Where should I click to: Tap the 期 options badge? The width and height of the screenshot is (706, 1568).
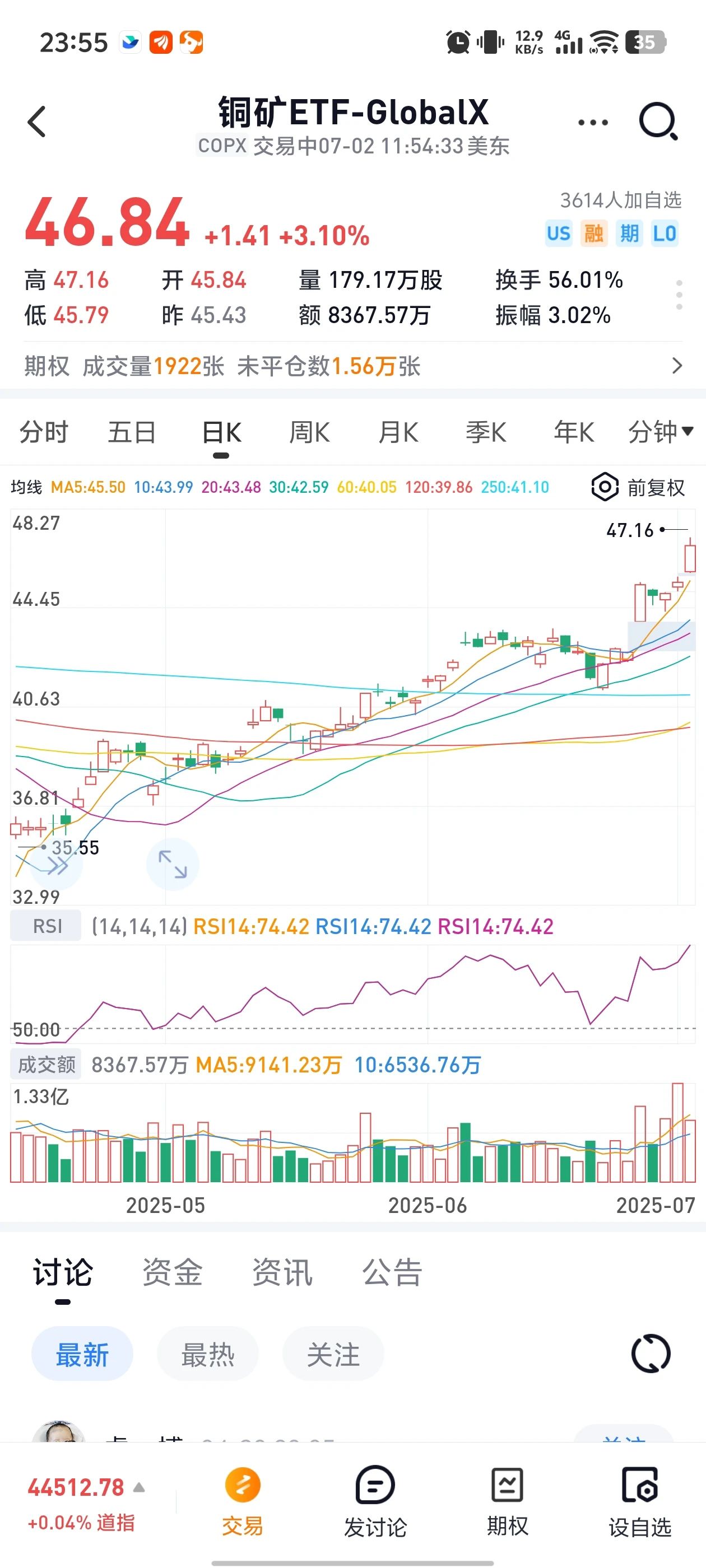[629, 233]
